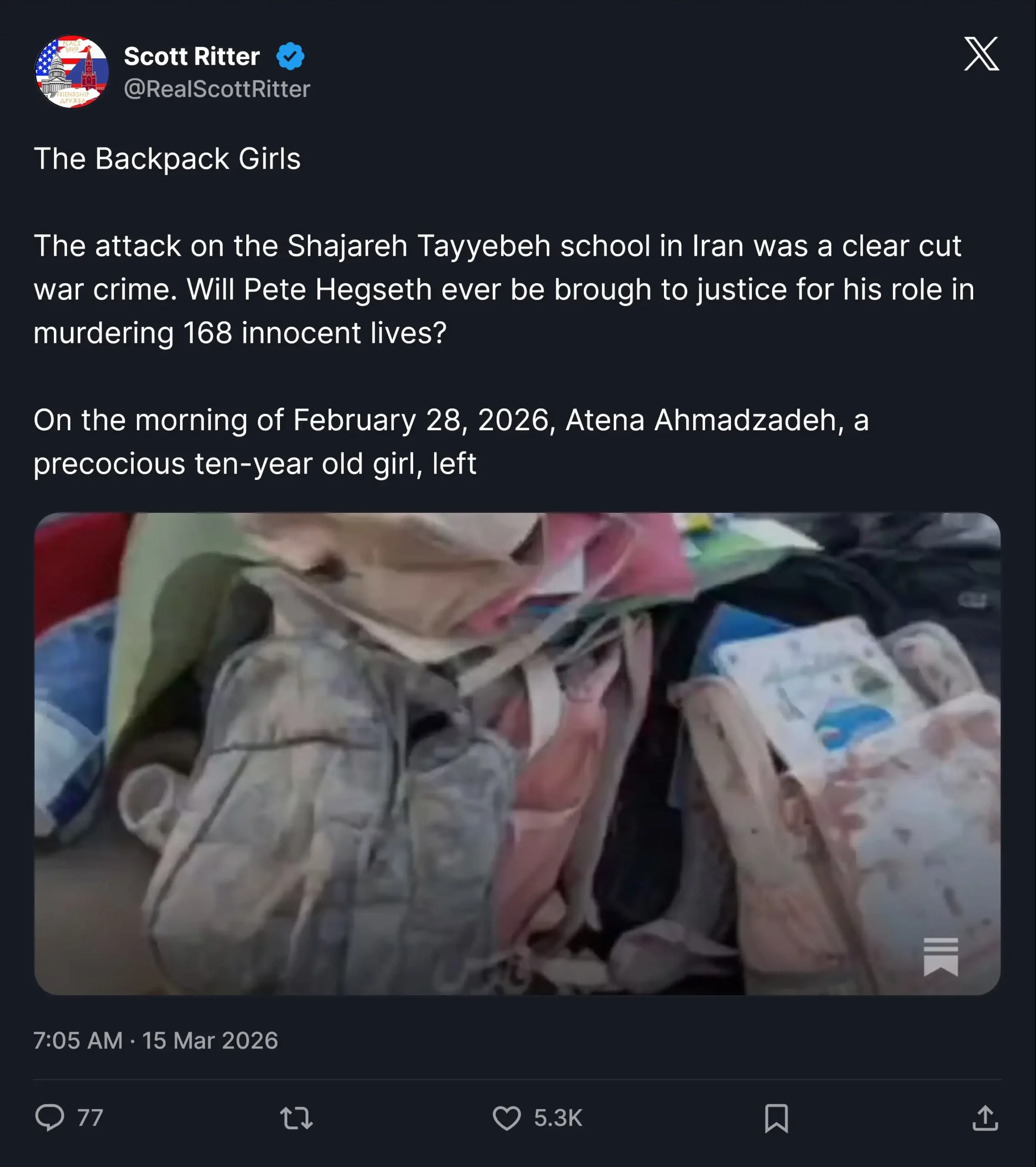The width and height of the screenshot is (1036, 1167).
Task: View the 5.3K likes count
Action: point(558,1118)
